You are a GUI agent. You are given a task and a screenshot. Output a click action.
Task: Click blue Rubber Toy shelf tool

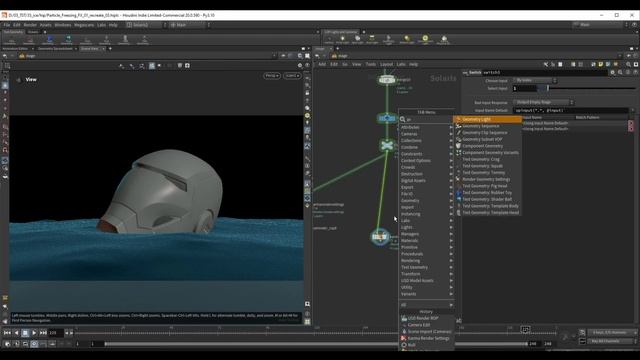click(x=49, y=39)
